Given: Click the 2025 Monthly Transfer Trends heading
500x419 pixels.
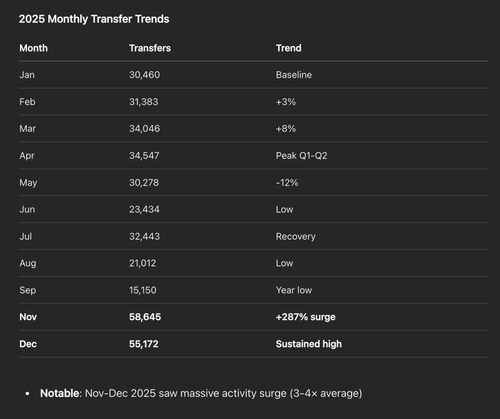Looking at the screenshot, I should (94, 19).
